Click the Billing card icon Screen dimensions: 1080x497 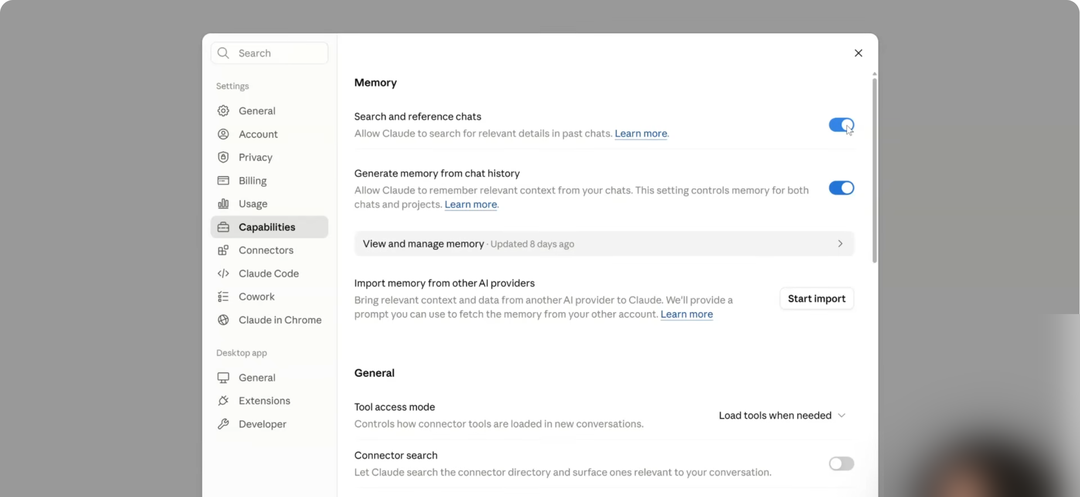coord(223,180)
